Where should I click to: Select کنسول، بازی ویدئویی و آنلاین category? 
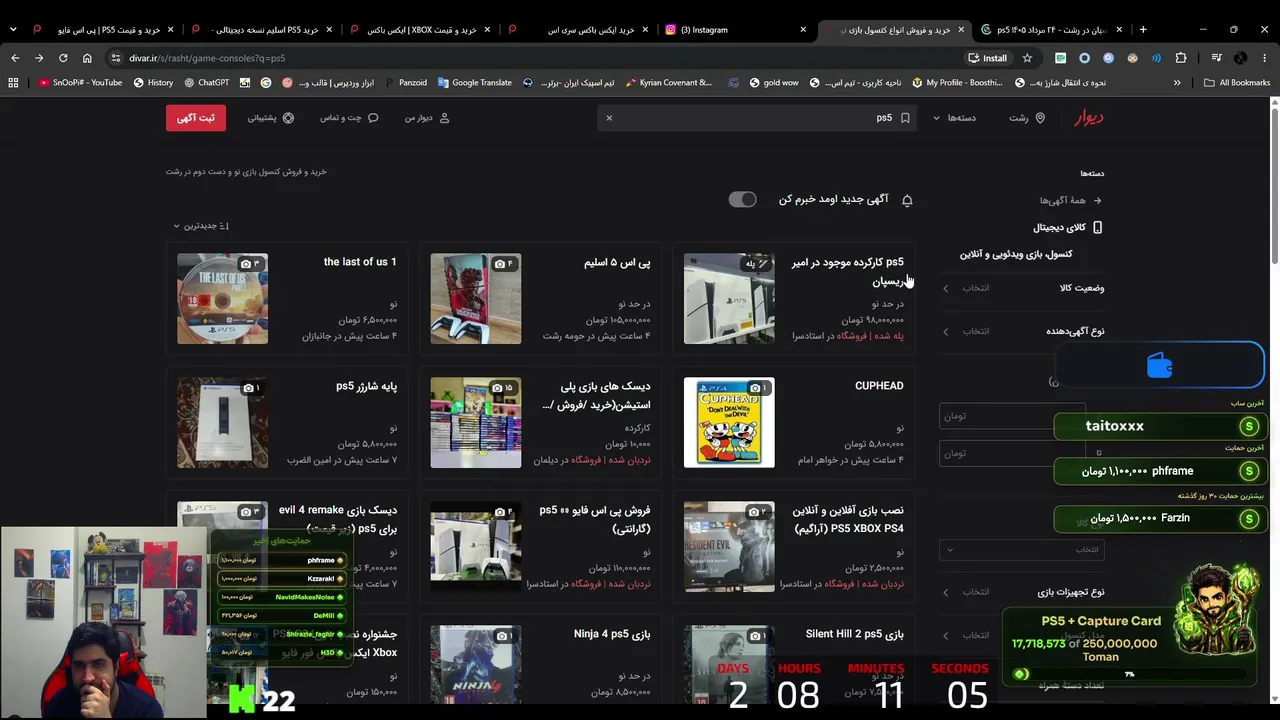[1016, 254]
